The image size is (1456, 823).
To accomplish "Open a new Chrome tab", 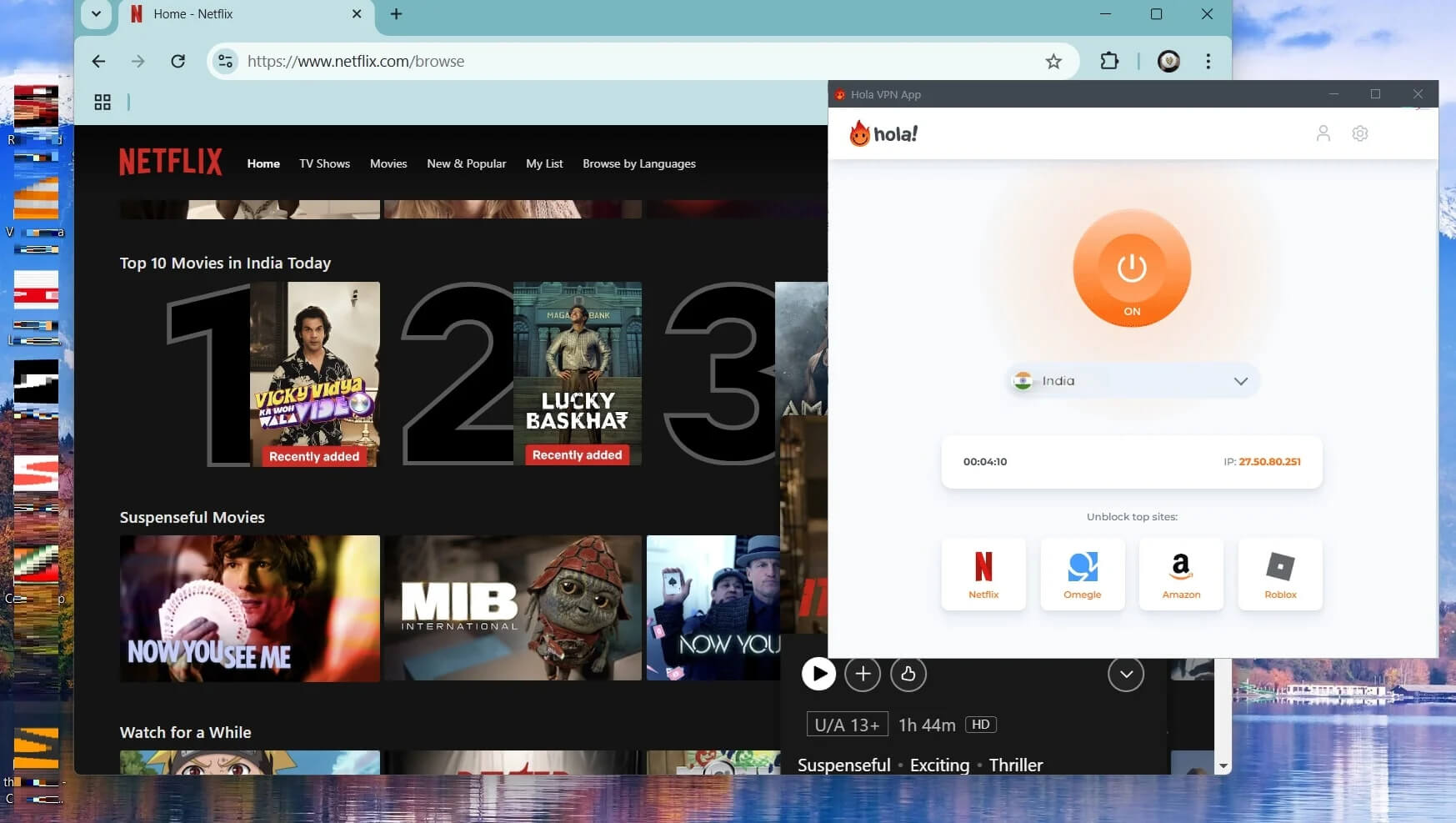I will tap(396, 13).
